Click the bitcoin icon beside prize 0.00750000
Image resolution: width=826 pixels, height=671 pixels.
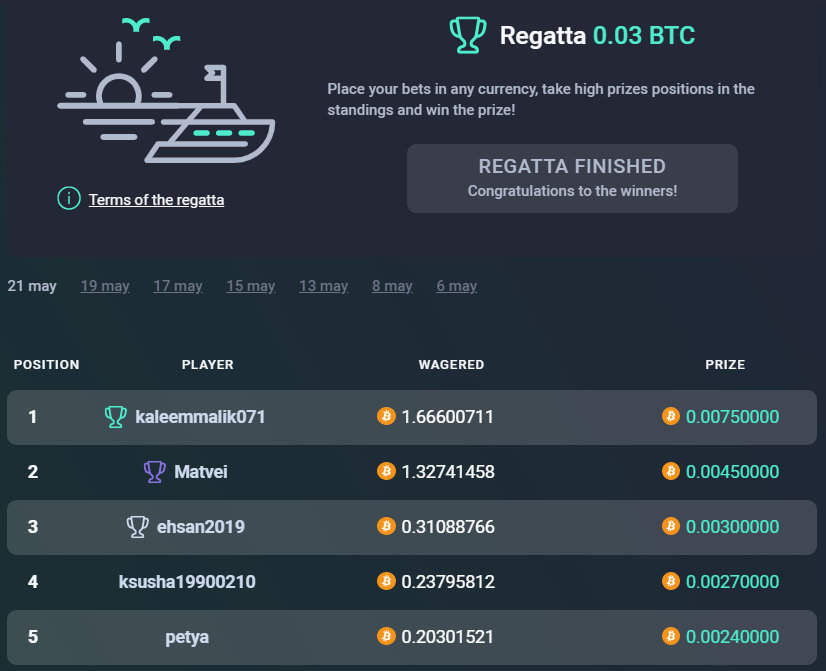coord(671,416)
